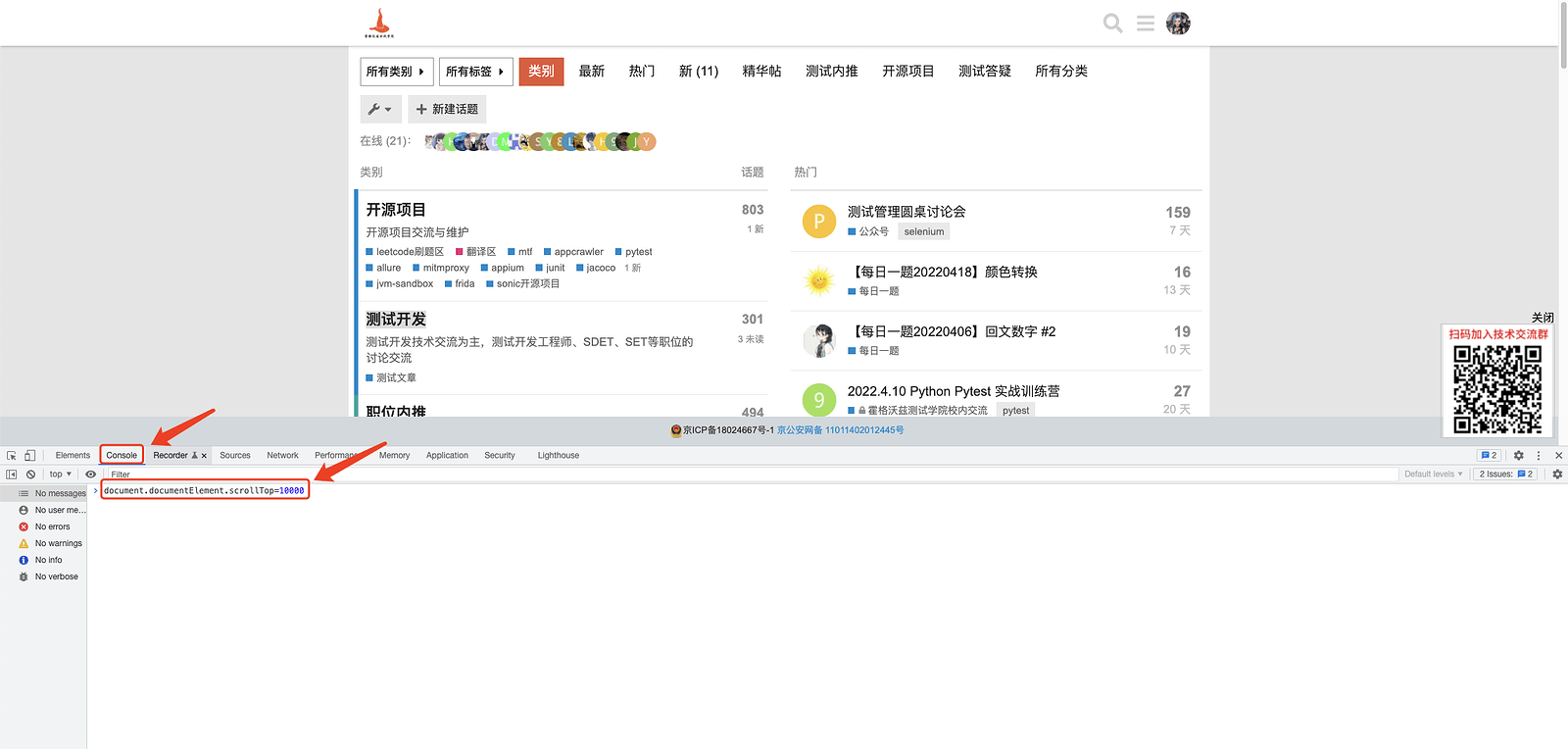Click the console Filter input field

751,474
